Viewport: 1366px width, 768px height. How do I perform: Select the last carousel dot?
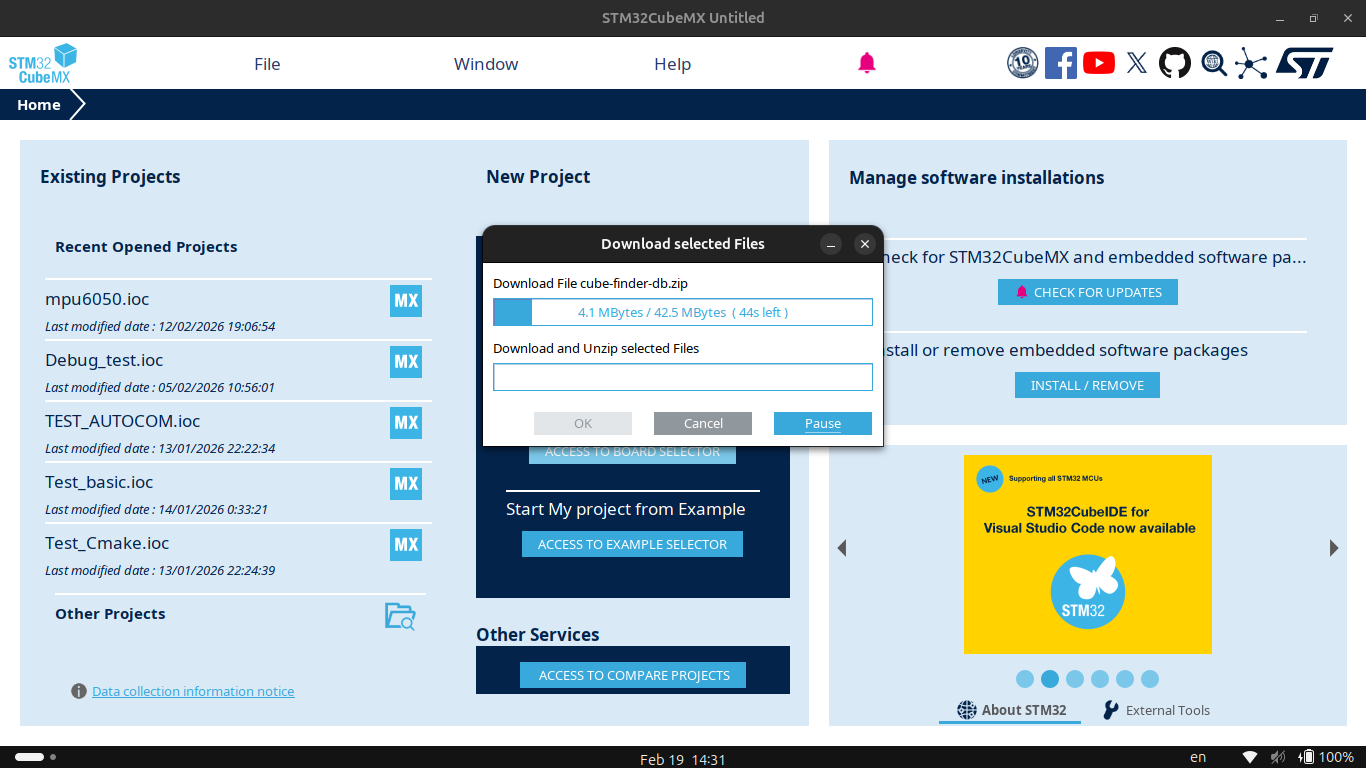[1150, 679]
